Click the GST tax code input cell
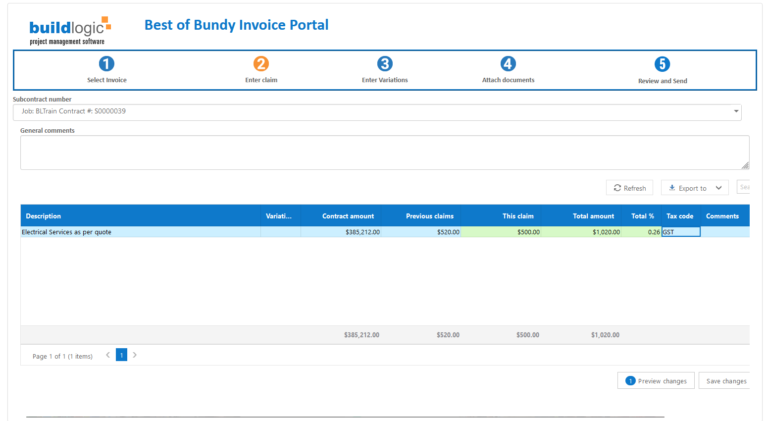Screen dimensions: 768x421 [681, 232]
